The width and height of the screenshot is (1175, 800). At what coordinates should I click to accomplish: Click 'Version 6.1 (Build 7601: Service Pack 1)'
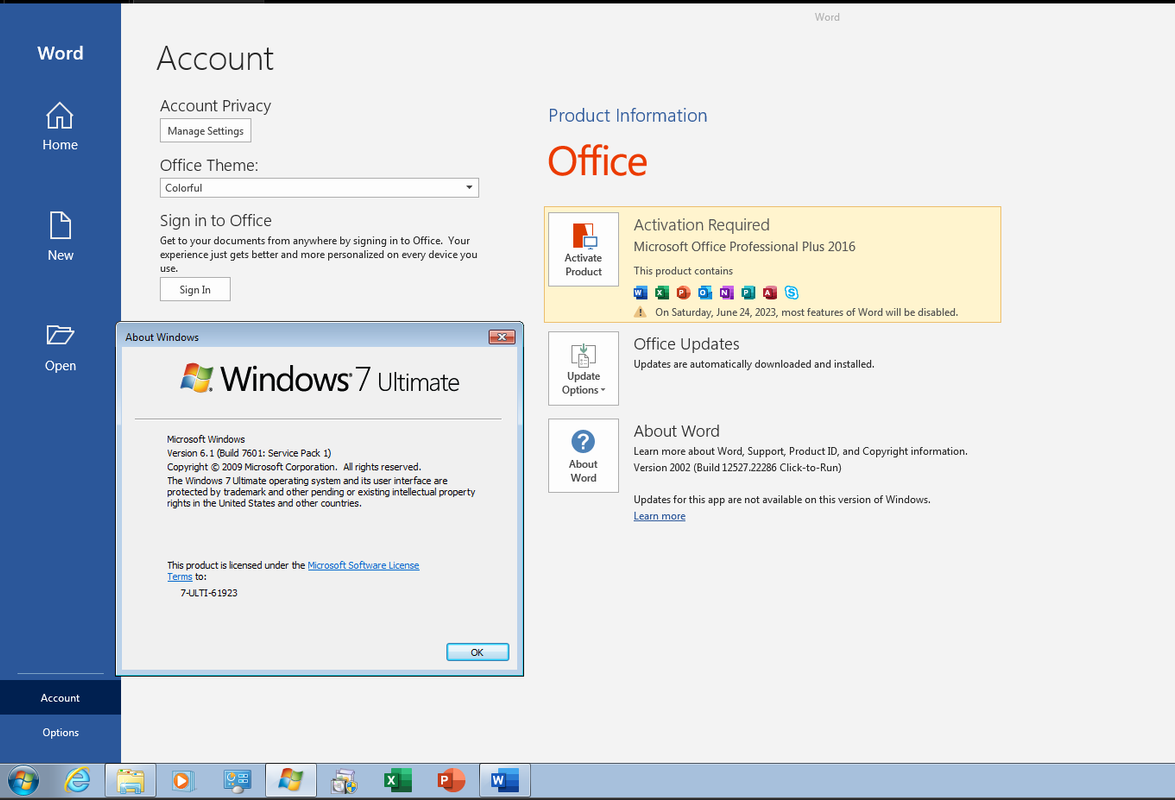249,453
